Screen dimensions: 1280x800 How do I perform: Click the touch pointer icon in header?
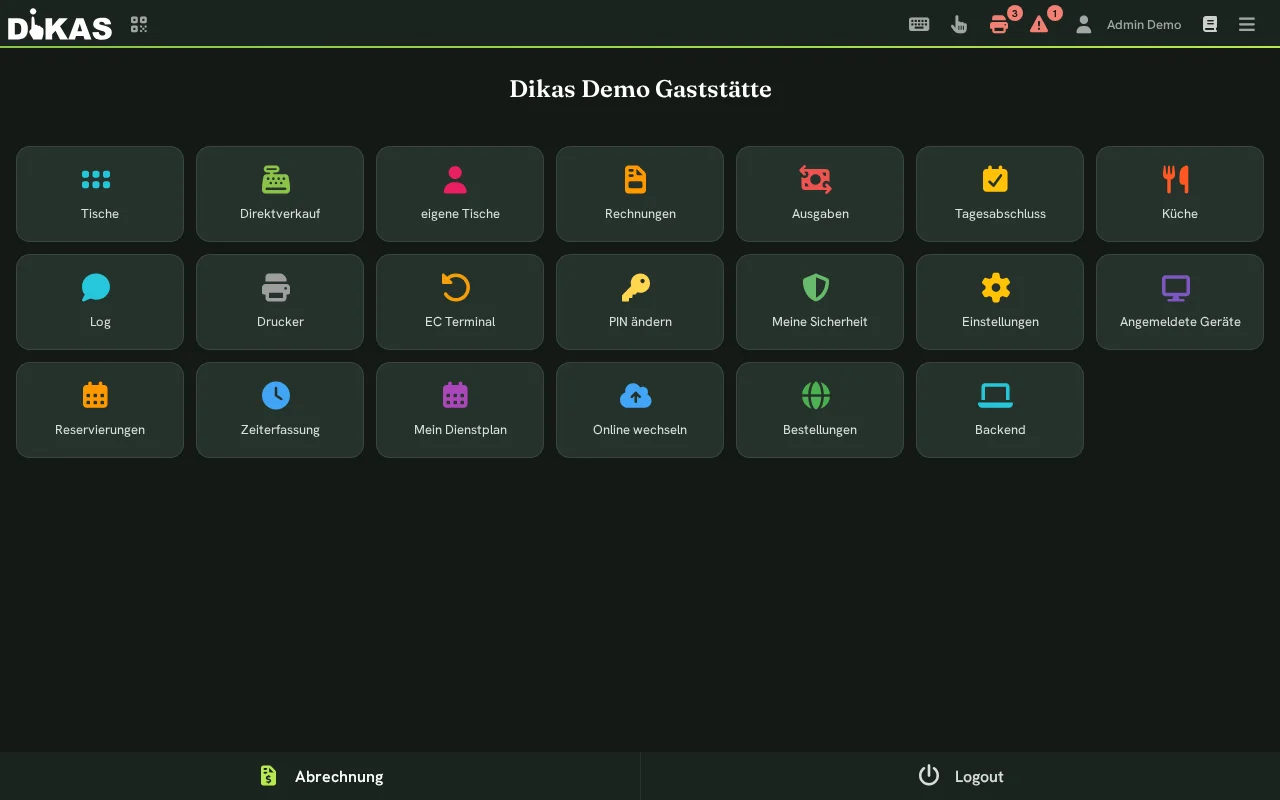pos(959,24)
